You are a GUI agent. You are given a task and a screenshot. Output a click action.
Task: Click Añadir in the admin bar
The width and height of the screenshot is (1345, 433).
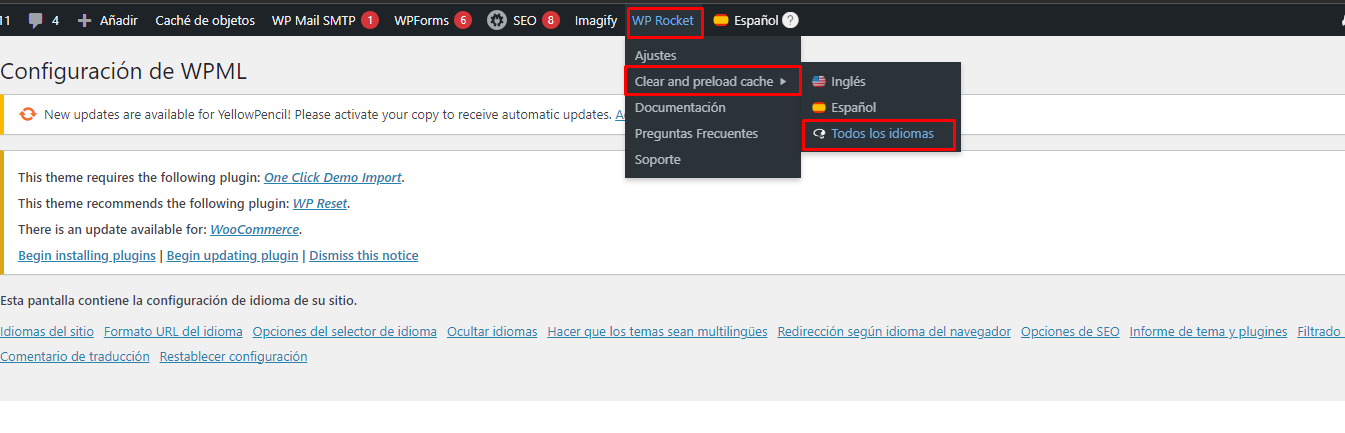[x=119, y=20]
